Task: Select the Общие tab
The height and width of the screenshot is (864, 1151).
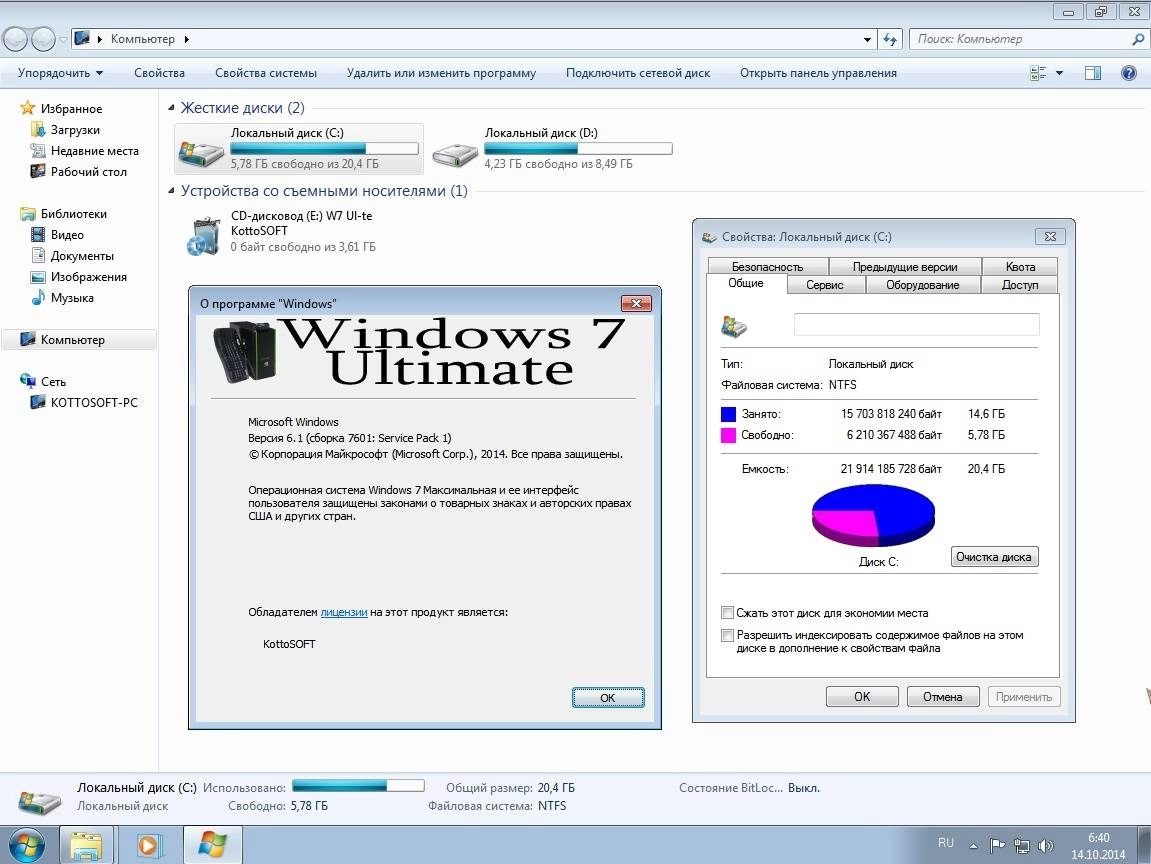Action: pos(746,283)
